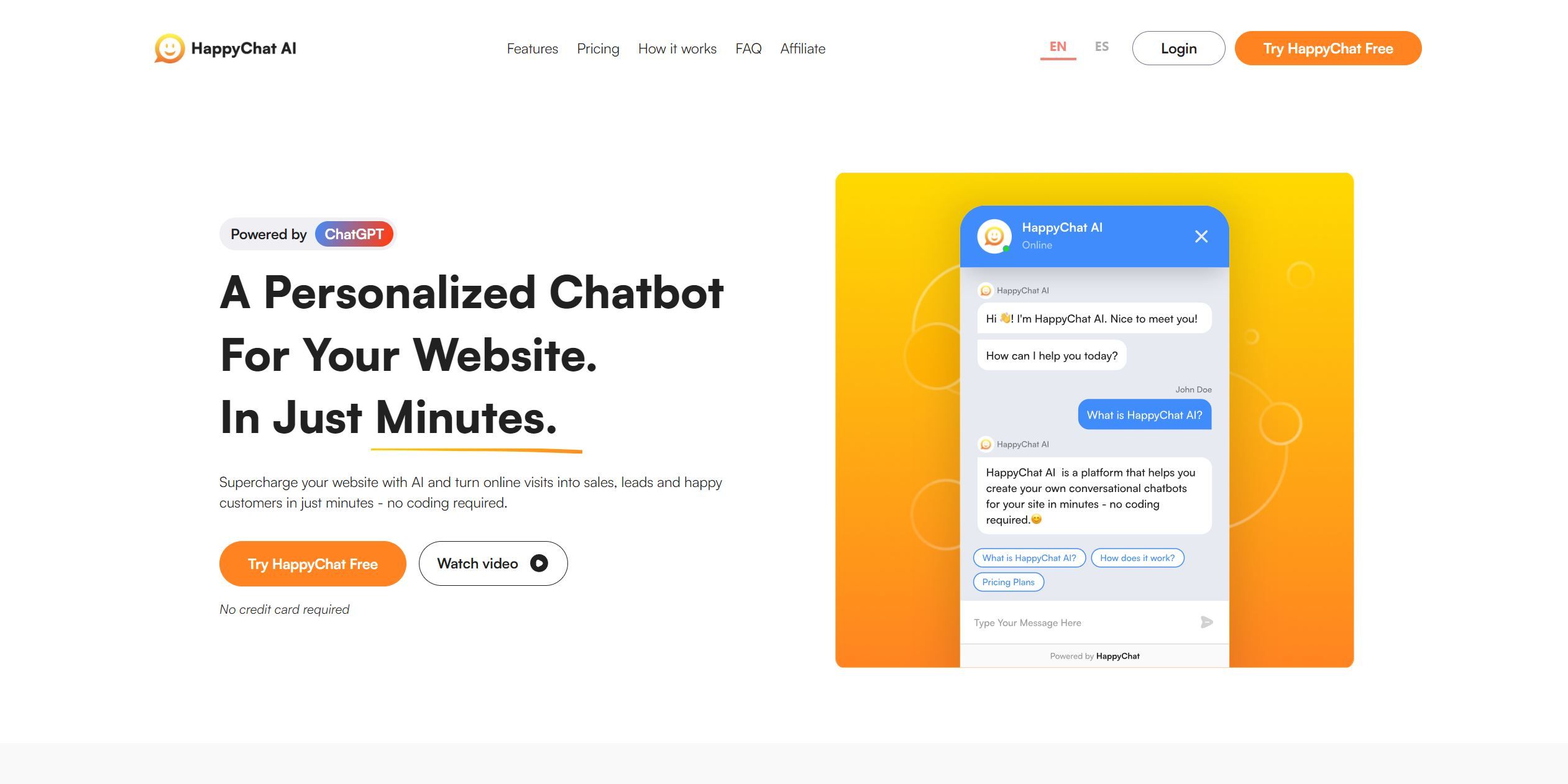Click the play button icon on Watch video
Viewport: 1568px width, 784px height.
point(540,563)
